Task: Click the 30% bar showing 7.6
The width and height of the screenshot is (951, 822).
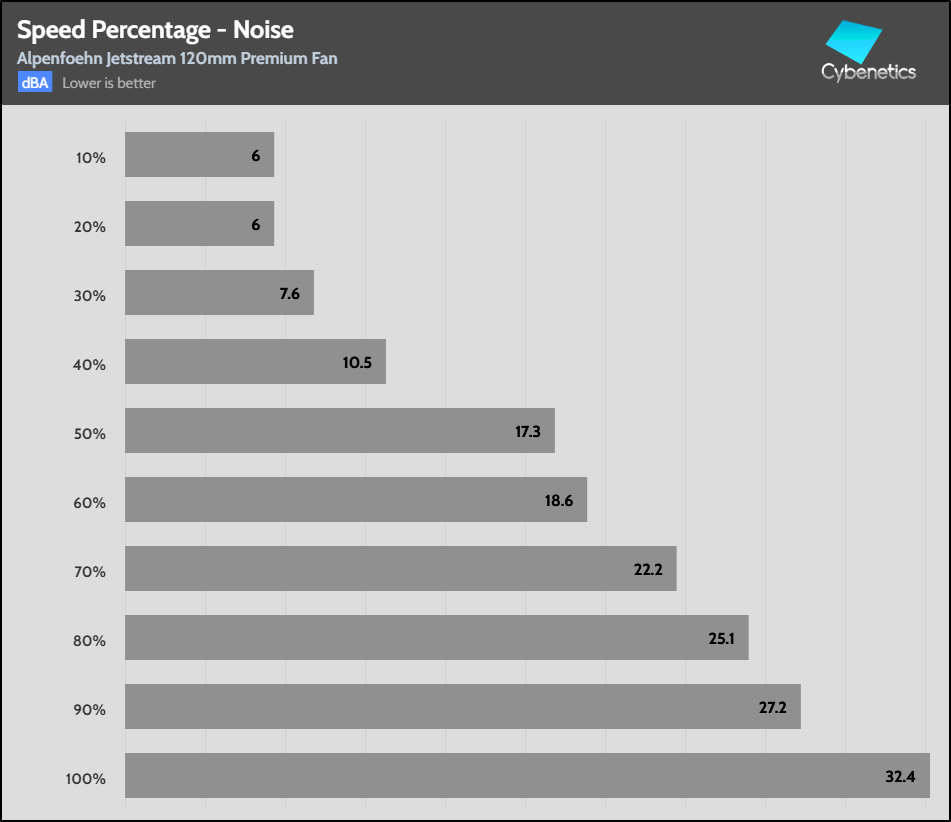Action: (x=219, y=293)
